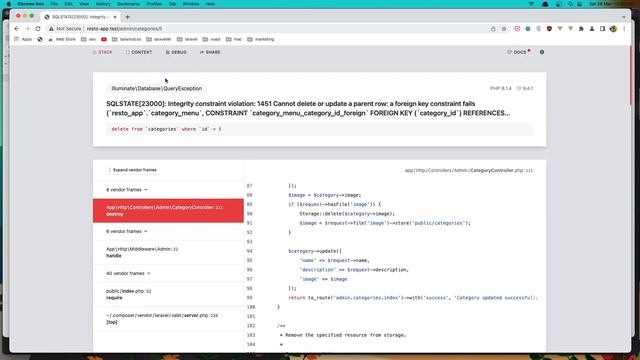Open Chrome three-dot menu
This screenshot has height=360, width=640.
[x=624, y=29]
